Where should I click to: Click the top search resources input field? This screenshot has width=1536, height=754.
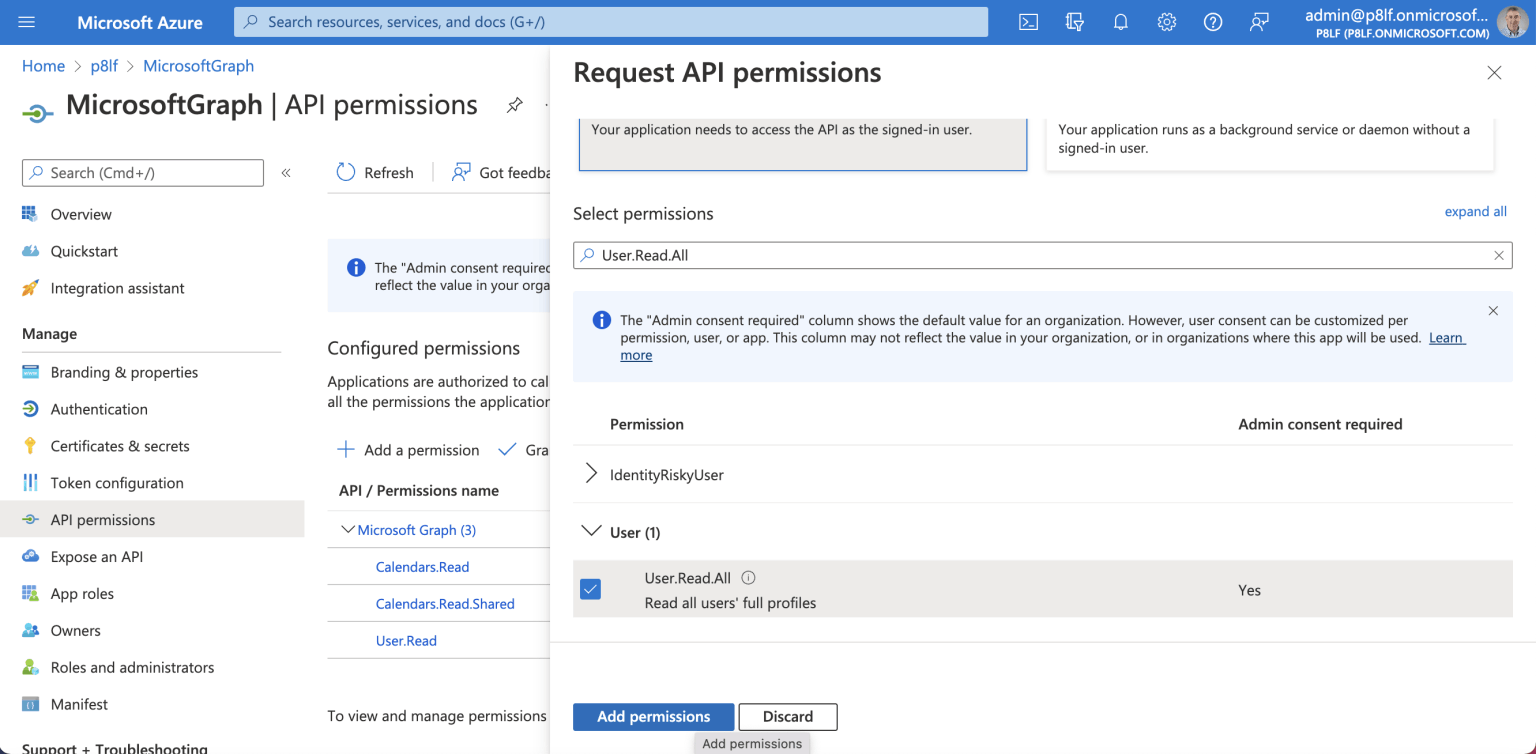click(x=610, y=22)
